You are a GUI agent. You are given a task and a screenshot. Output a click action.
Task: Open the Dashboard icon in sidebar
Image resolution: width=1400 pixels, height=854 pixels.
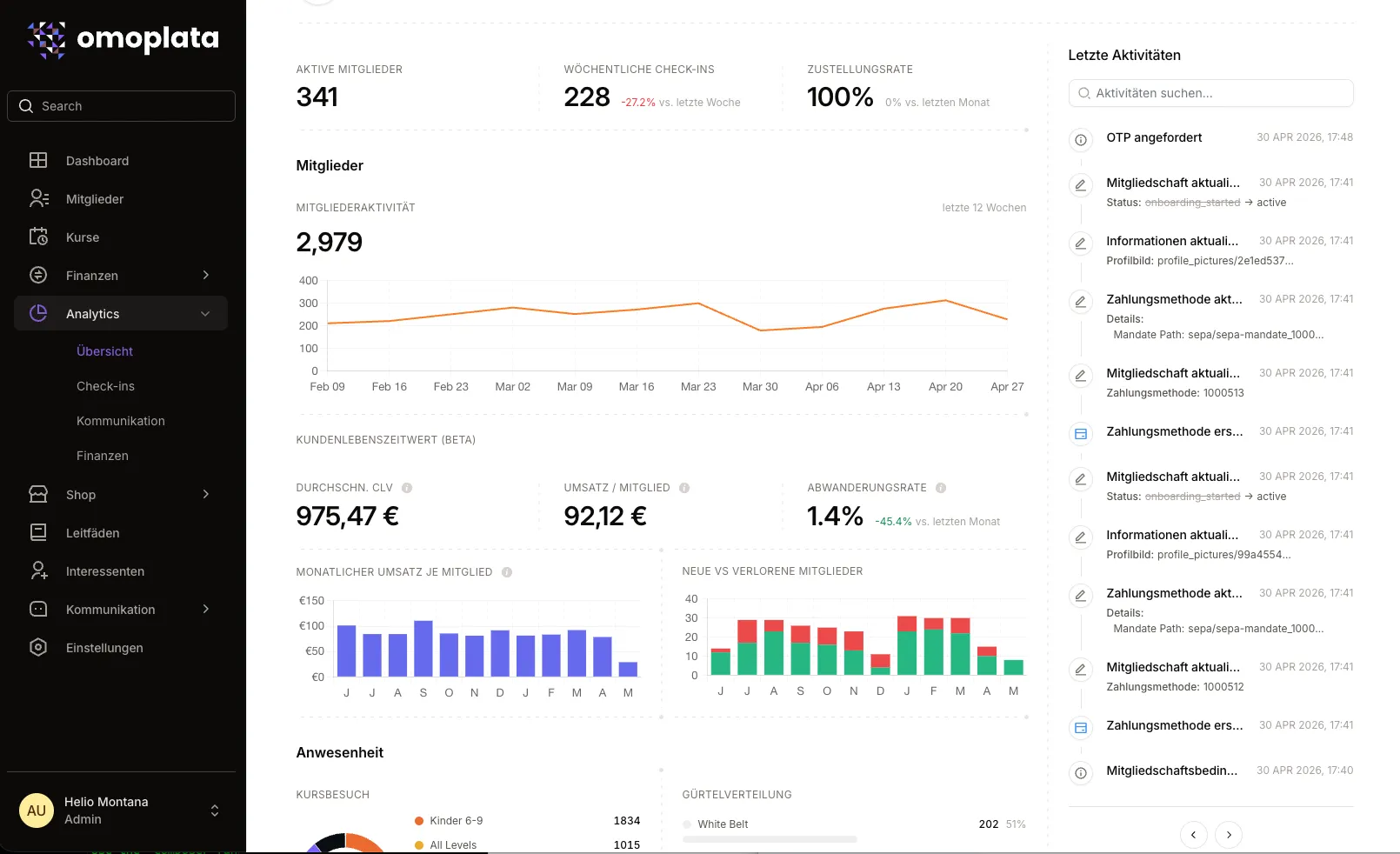[x=38, y=161]
